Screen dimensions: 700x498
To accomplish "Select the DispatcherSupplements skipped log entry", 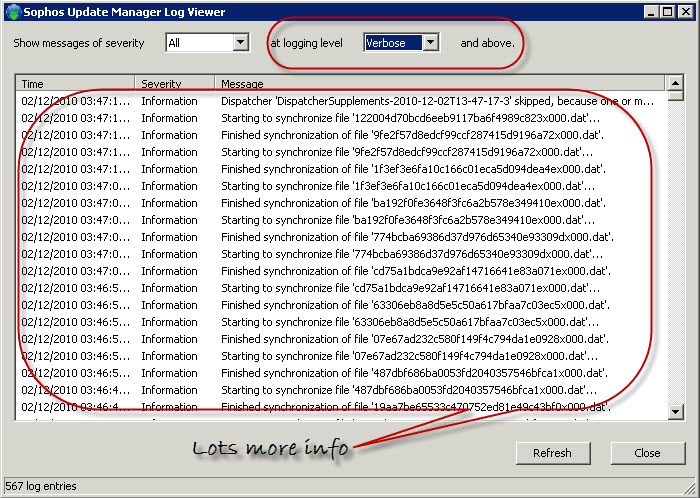I will (340, 101).
